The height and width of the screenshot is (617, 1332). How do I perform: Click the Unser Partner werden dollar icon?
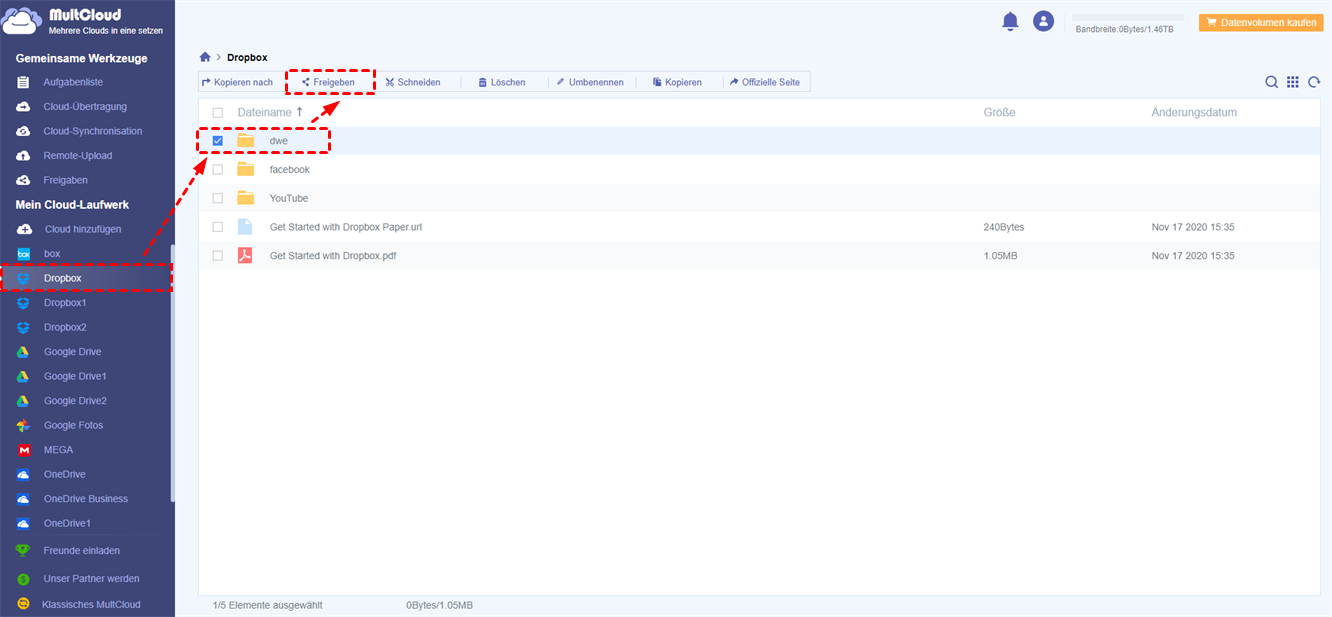tap(23, 579)
